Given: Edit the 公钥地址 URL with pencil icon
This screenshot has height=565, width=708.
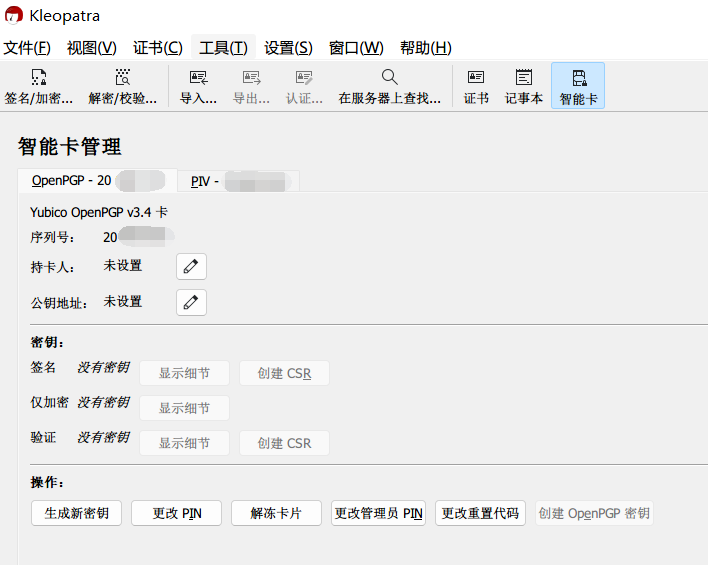Looking at the screenshot, I should coord(191,302).
